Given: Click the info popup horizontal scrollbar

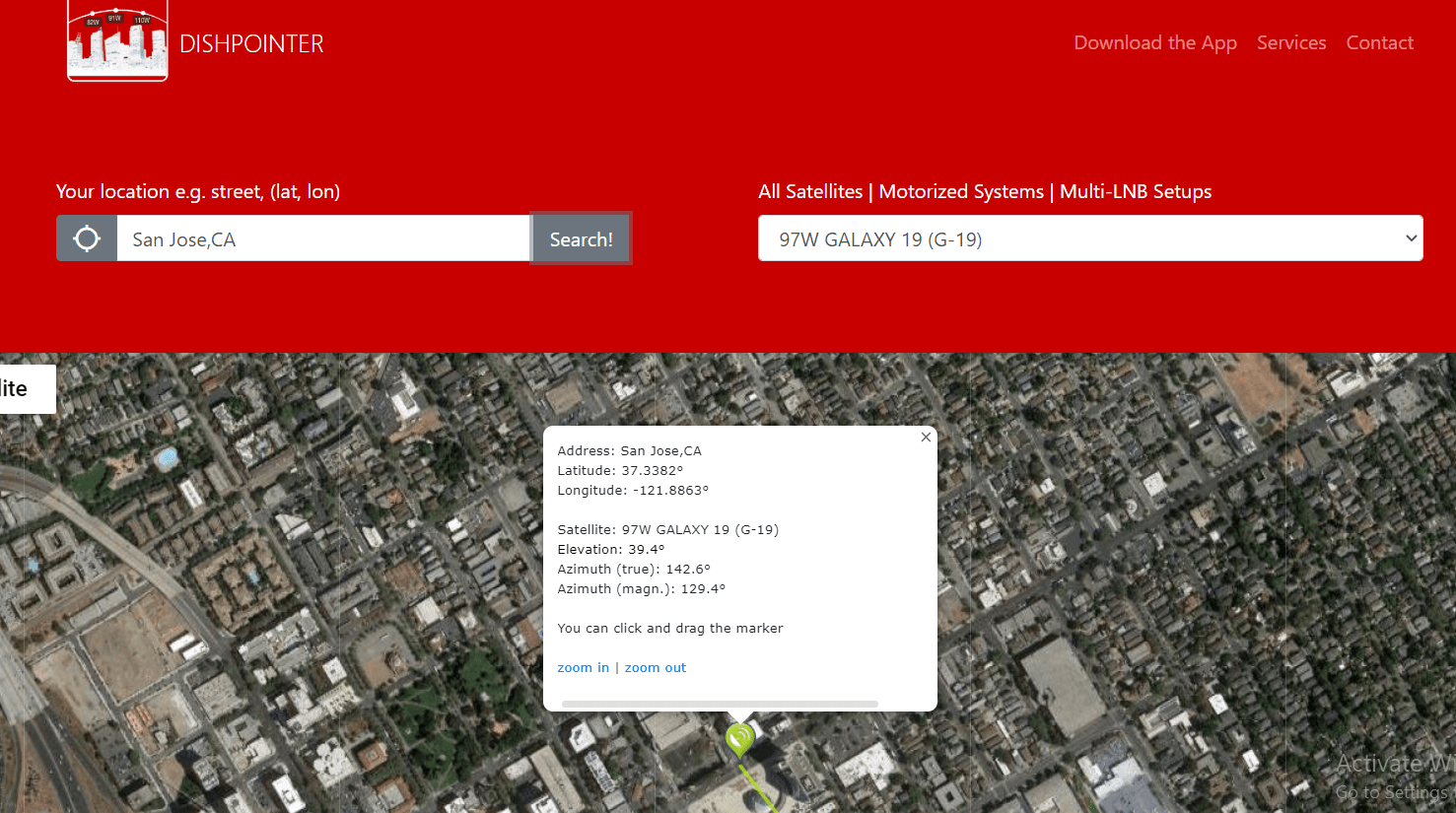Looking at the screenshot, I should coord(719,704).
